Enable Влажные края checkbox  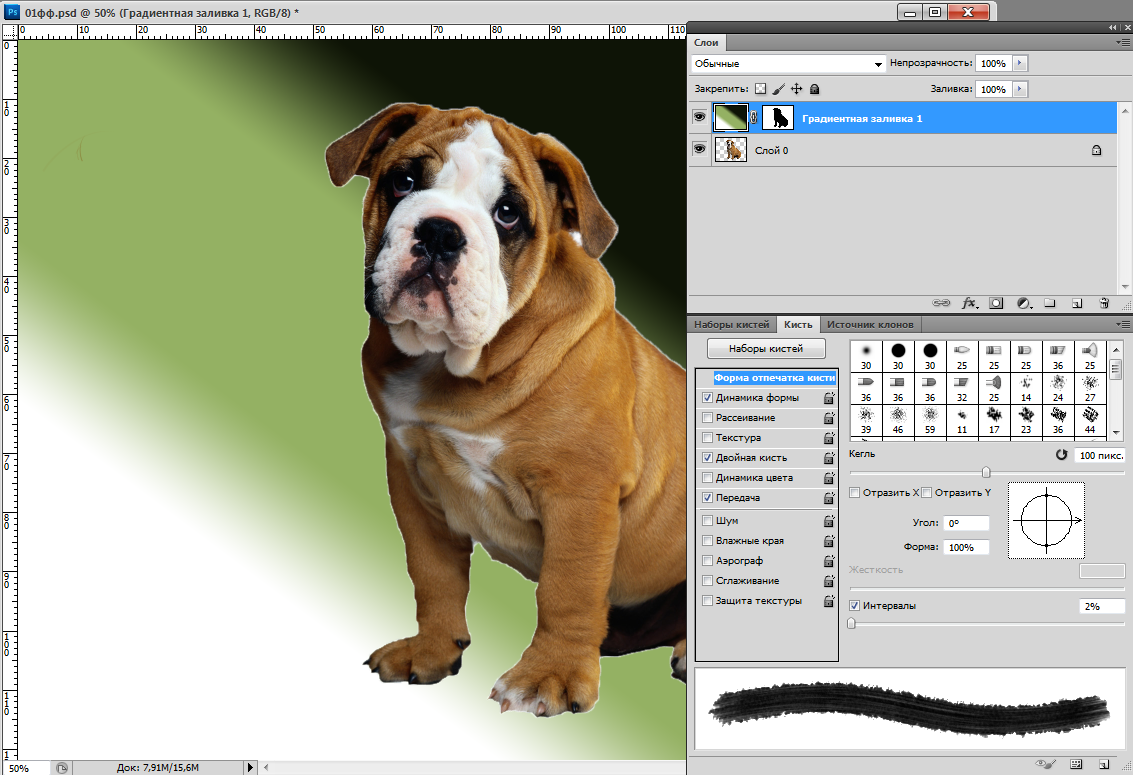[x=707, y=540]
